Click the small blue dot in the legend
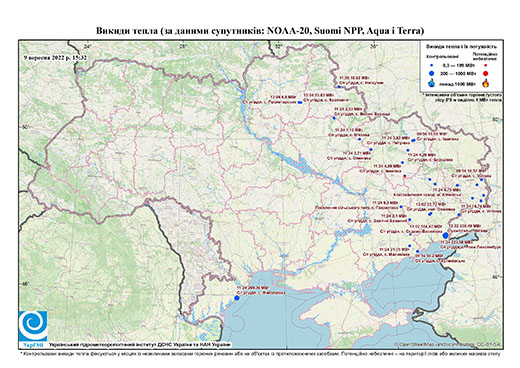The image size is (520, 368). (x=432, y=66)
